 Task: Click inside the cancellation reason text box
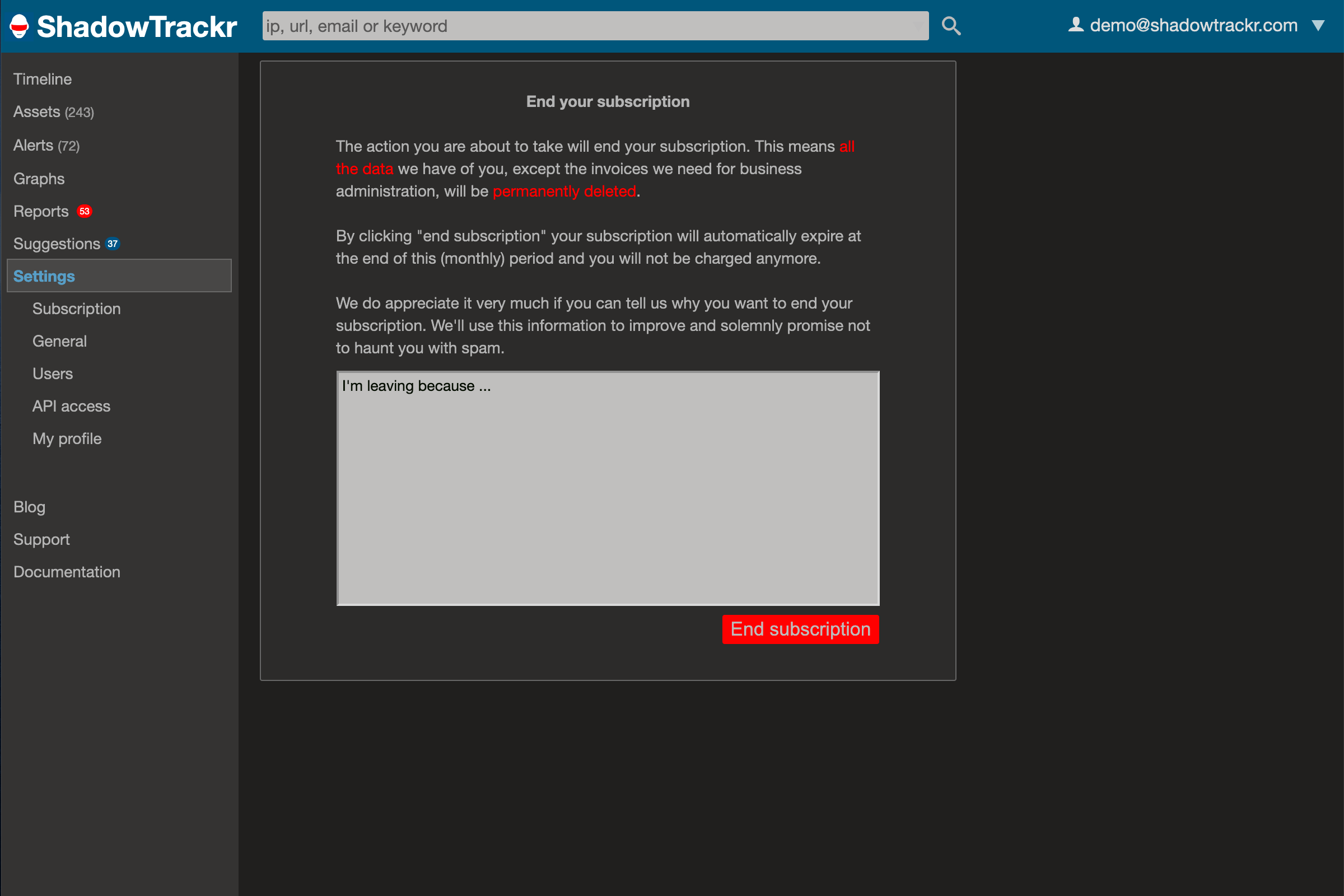607,486
